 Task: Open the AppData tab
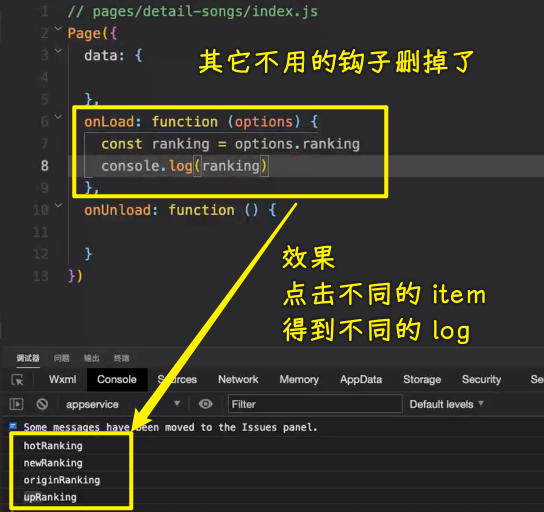tap(361, 379)
